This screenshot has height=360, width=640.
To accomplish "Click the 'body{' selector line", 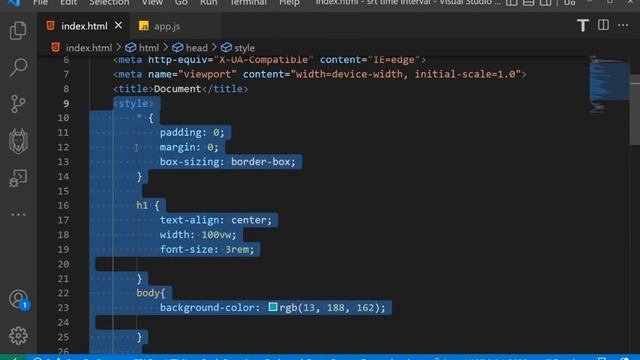I will [151, 293].
